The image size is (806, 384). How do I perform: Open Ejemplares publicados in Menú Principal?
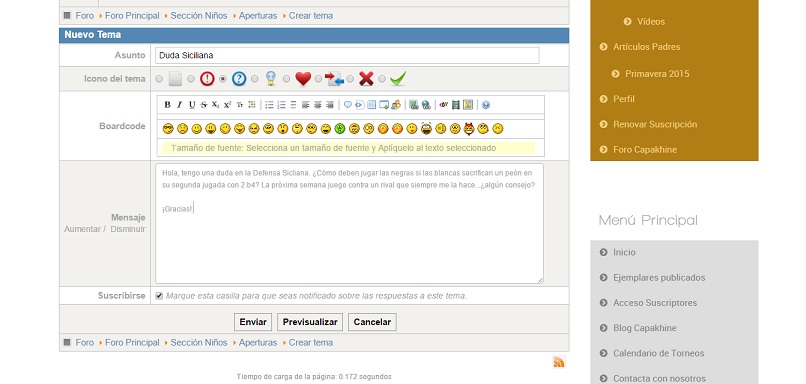659,278
